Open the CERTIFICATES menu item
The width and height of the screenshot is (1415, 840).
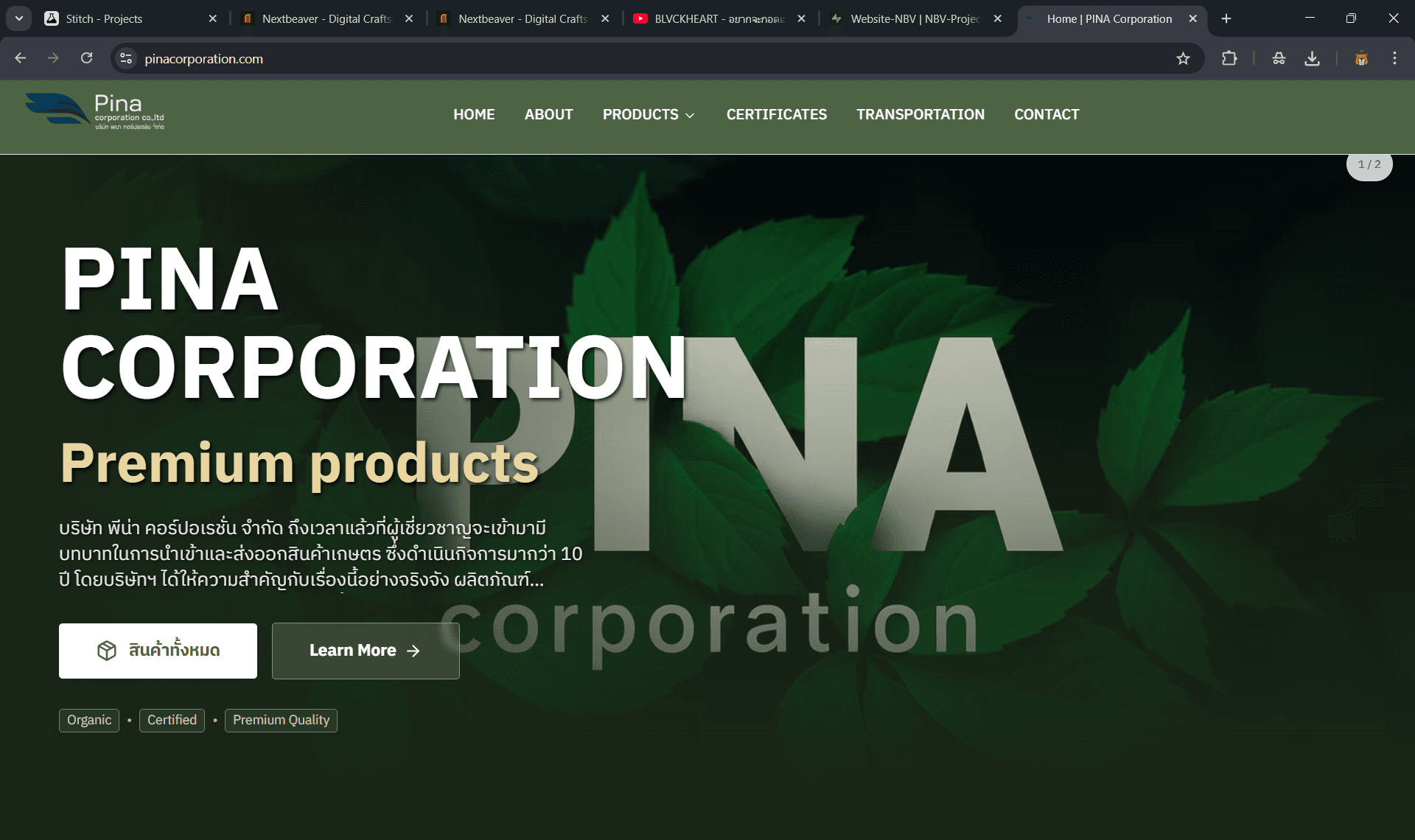pyautogui.click(x=776, y=114)
